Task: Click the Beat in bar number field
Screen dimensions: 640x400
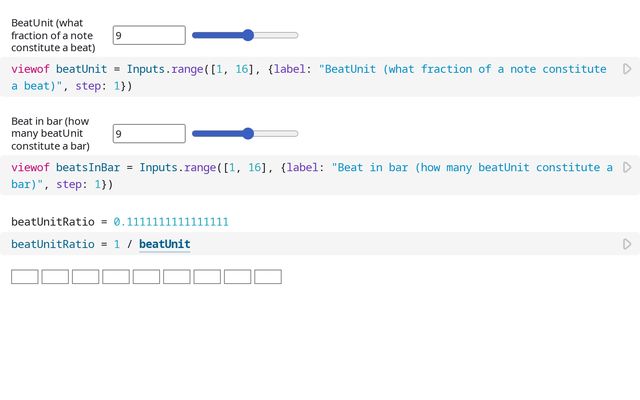Action: coord(149,133)
